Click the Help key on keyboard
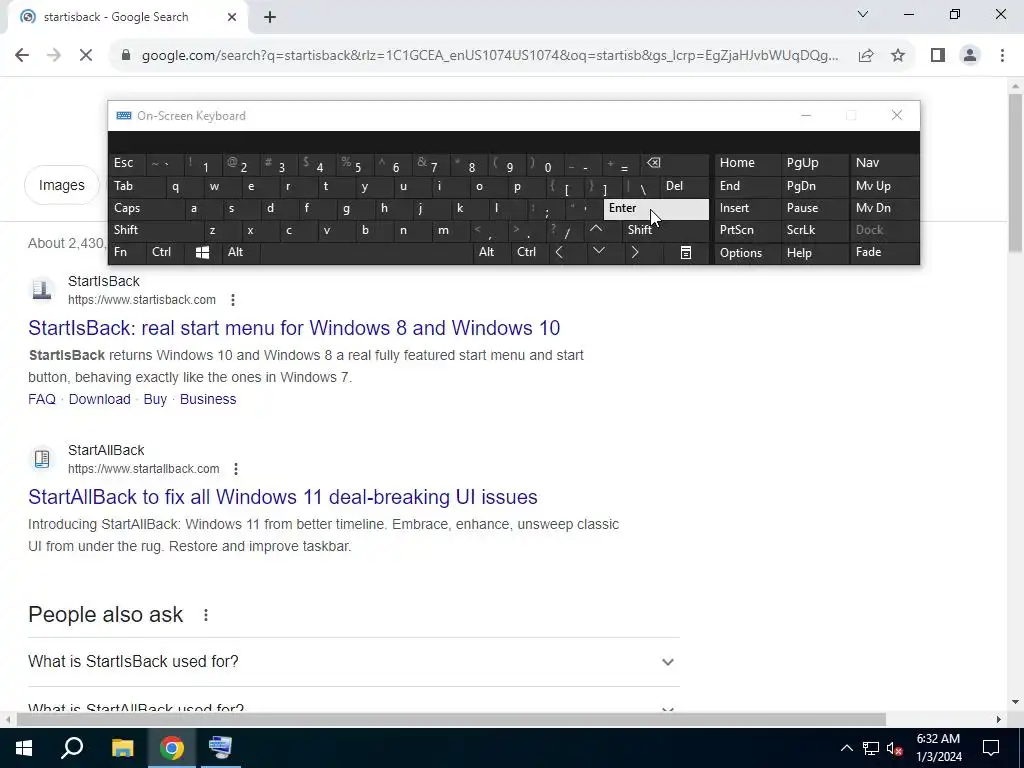 click(x=814, y=253)
